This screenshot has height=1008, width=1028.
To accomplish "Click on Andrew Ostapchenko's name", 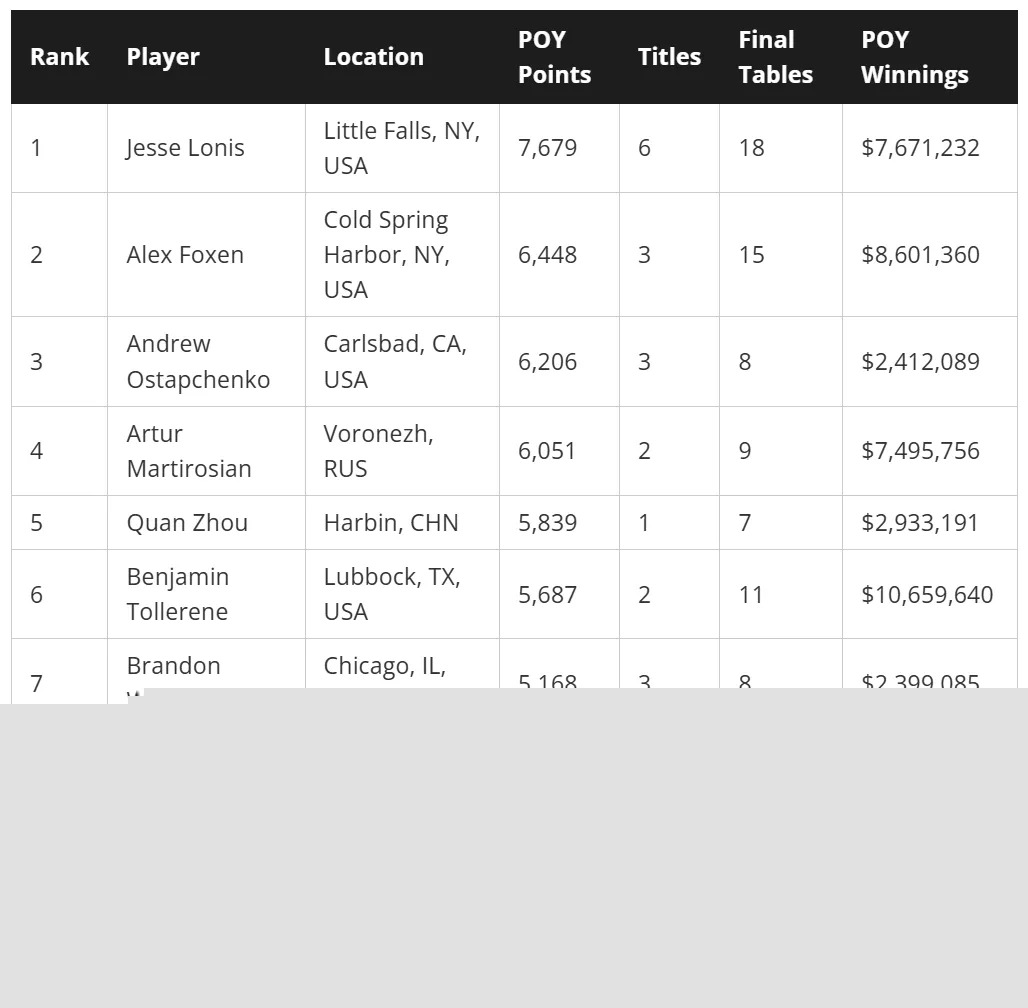I will coord(198,362).
